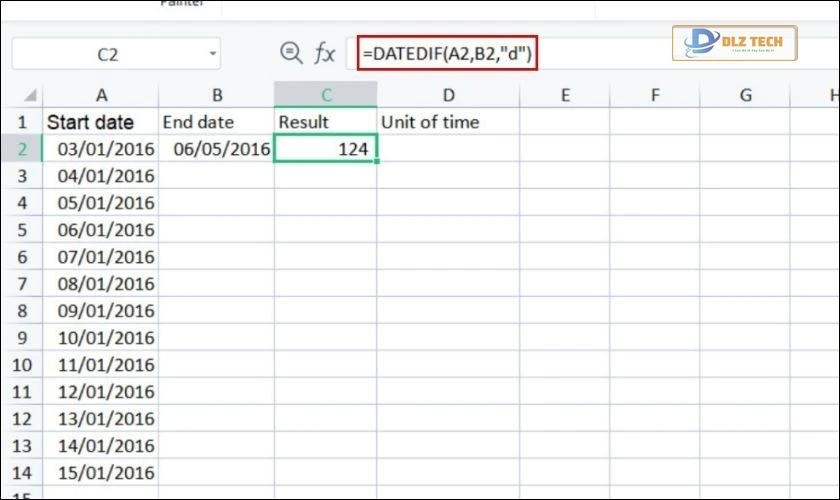The height and width of the screenshot is (500, 840).
Task: Select the result cell showing 124
Action: coord(326,148)
